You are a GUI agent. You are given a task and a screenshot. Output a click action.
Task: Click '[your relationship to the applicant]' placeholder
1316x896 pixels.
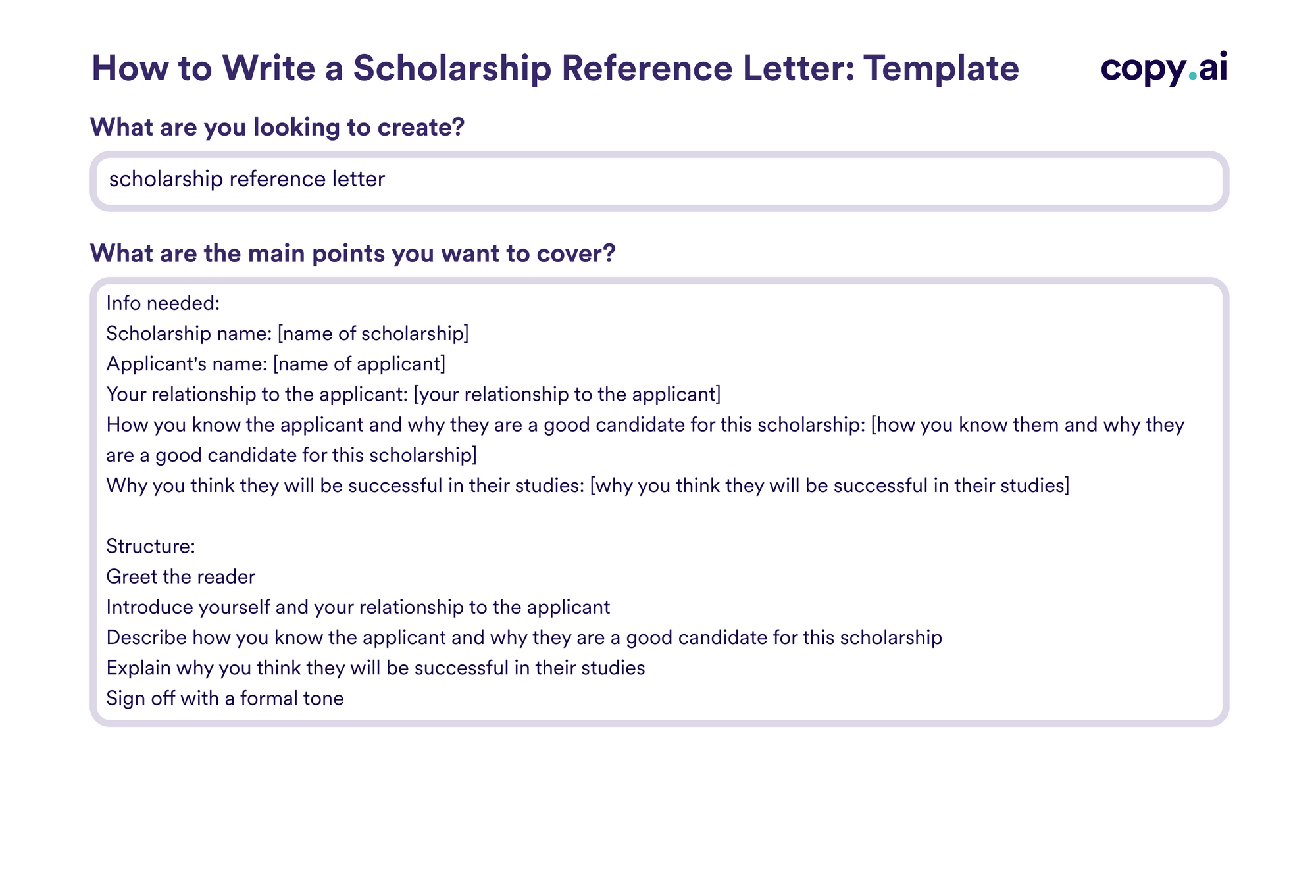(x=567, y=394)
